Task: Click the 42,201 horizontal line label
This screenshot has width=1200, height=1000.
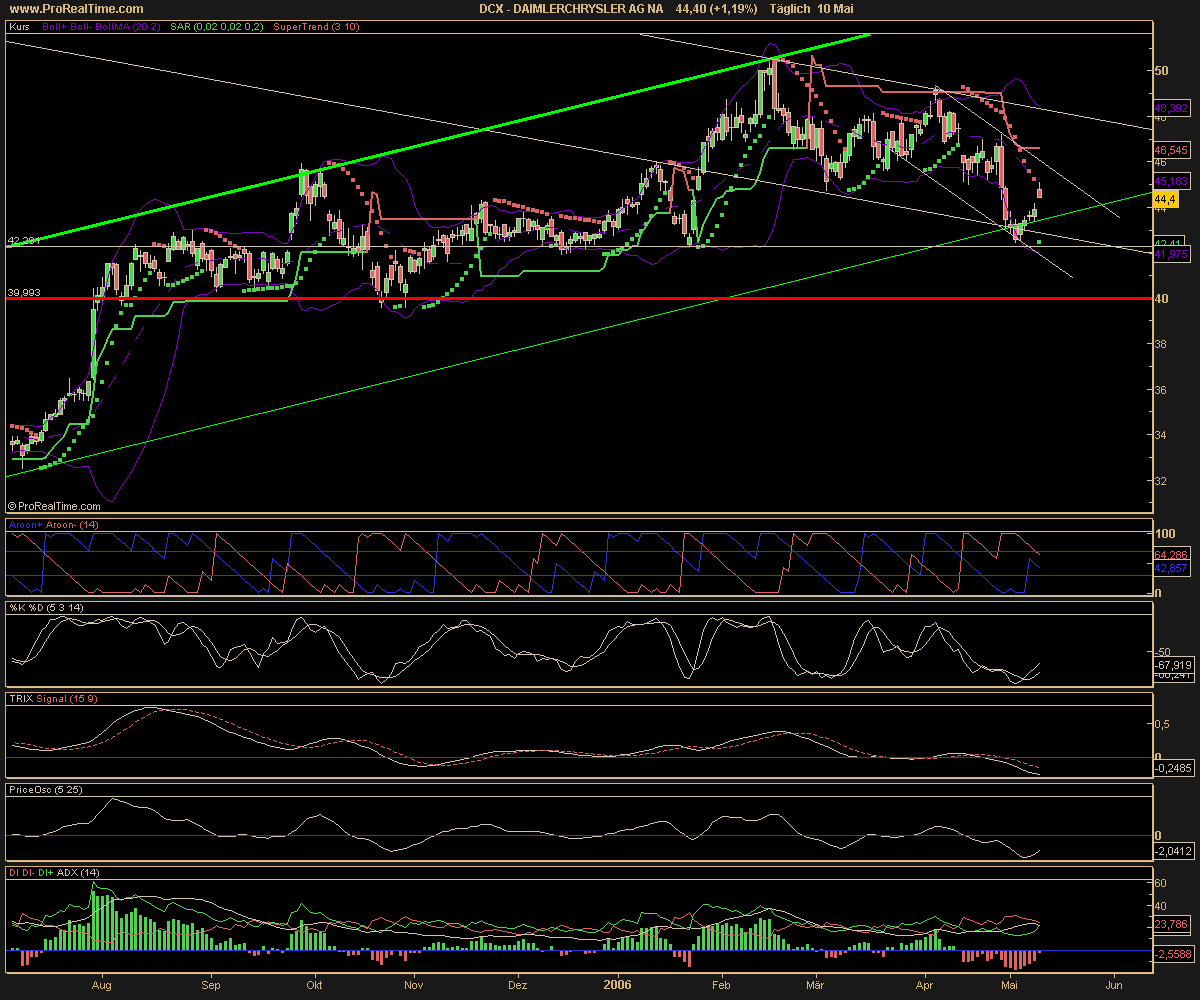Action: [22, 241]
